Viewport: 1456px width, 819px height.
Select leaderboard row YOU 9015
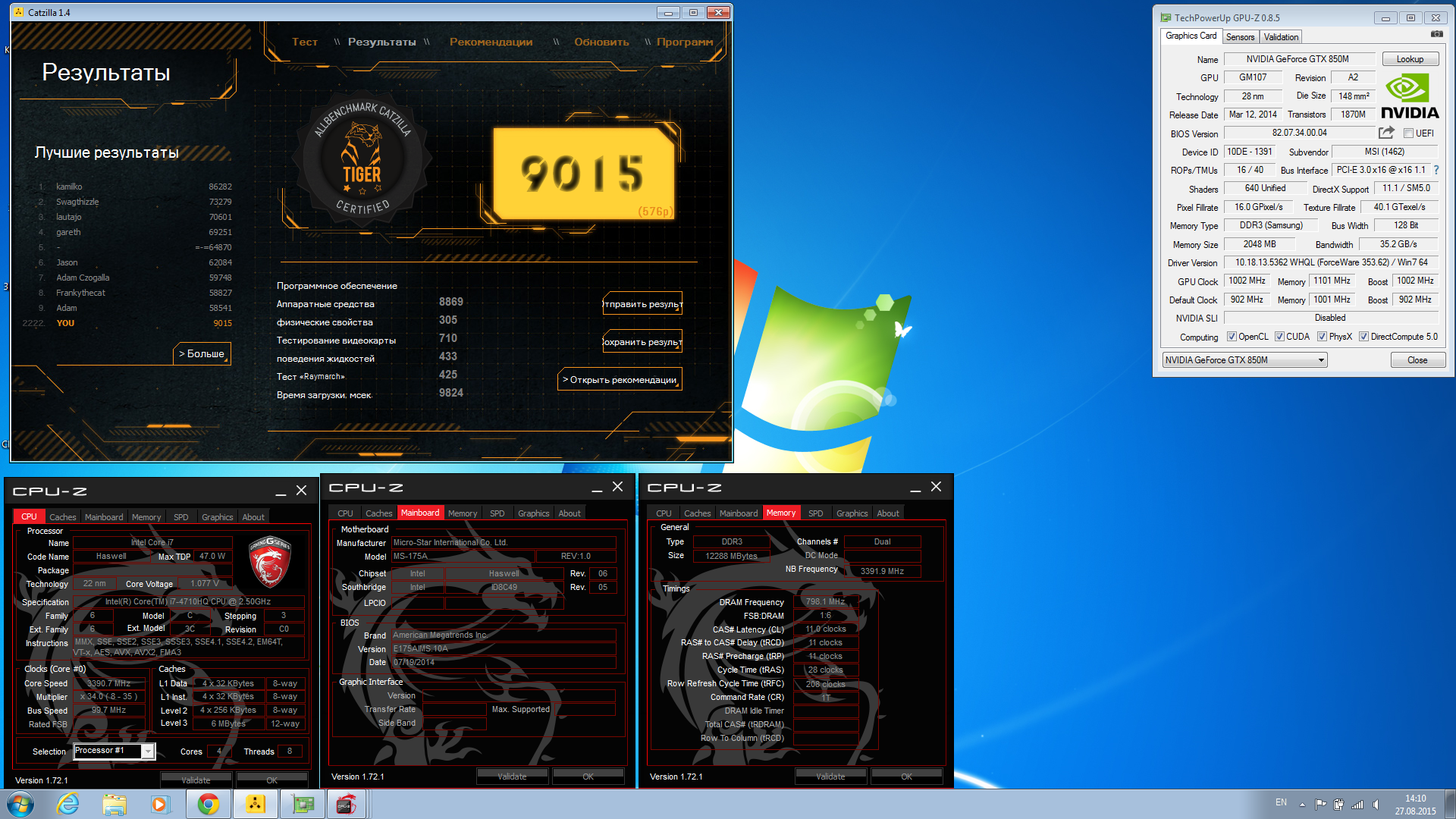129,323
